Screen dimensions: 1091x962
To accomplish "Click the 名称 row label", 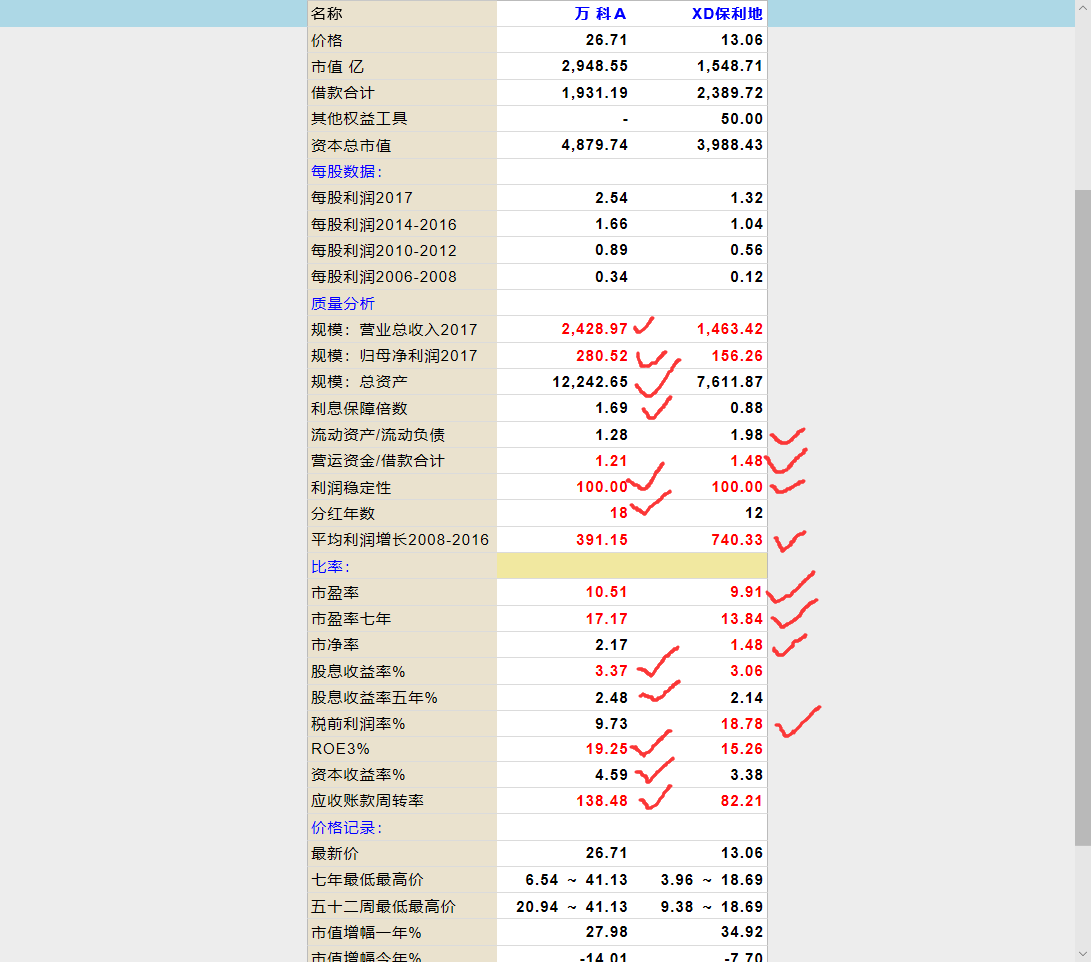I will (x=326, y=14).
